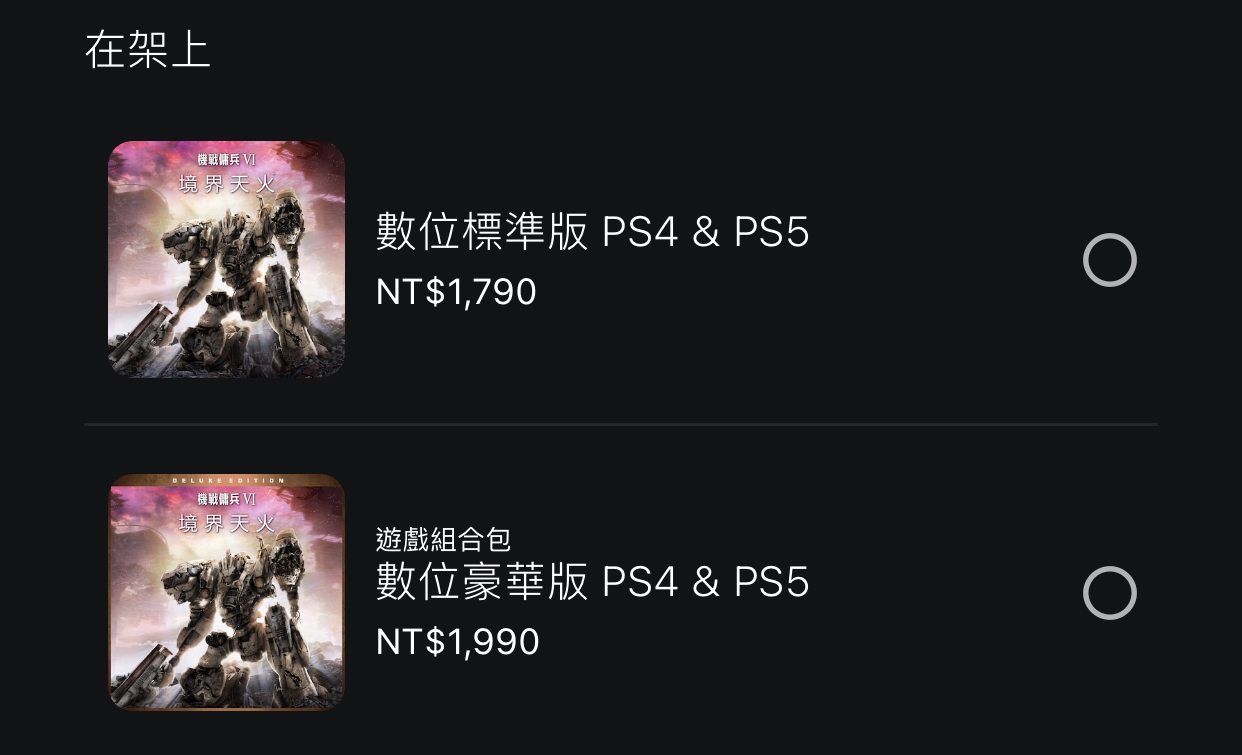Viewport: 1242px width, 755px height.
Task: Click the 數位豪華版 PS4 & PS5 title
Action: pyautogui.click(x=593, y=582)
